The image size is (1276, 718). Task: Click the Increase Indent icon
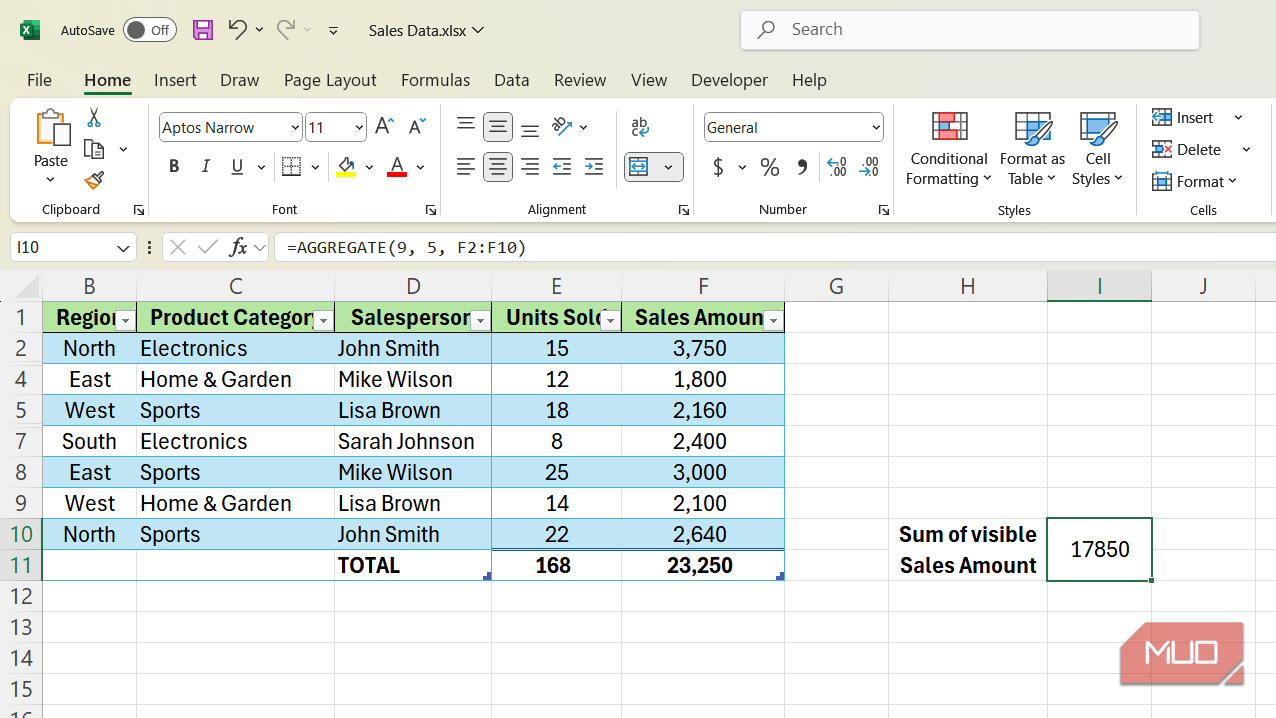tap(594, 167)
